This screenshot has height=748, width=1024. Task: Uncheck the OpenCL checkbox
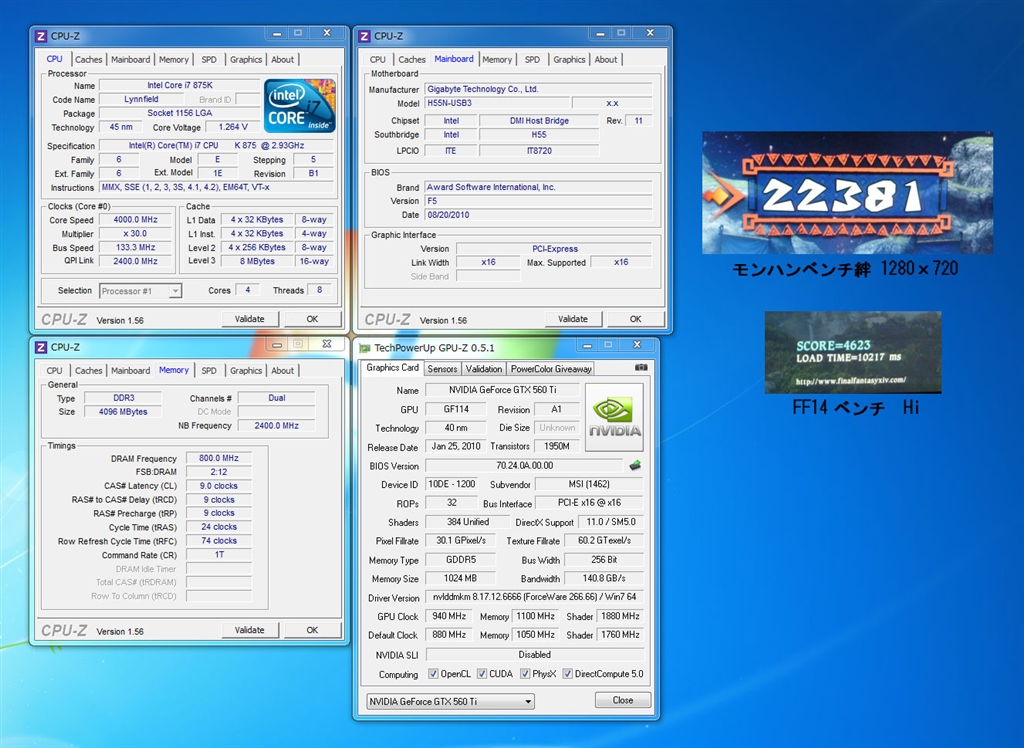(433, 674)
